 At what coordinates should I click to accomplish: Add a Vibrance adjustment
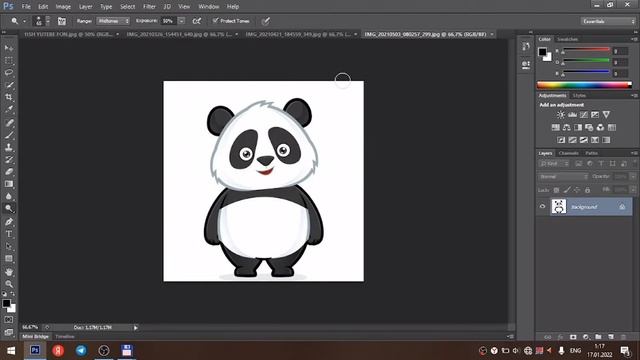coord(607,115)
